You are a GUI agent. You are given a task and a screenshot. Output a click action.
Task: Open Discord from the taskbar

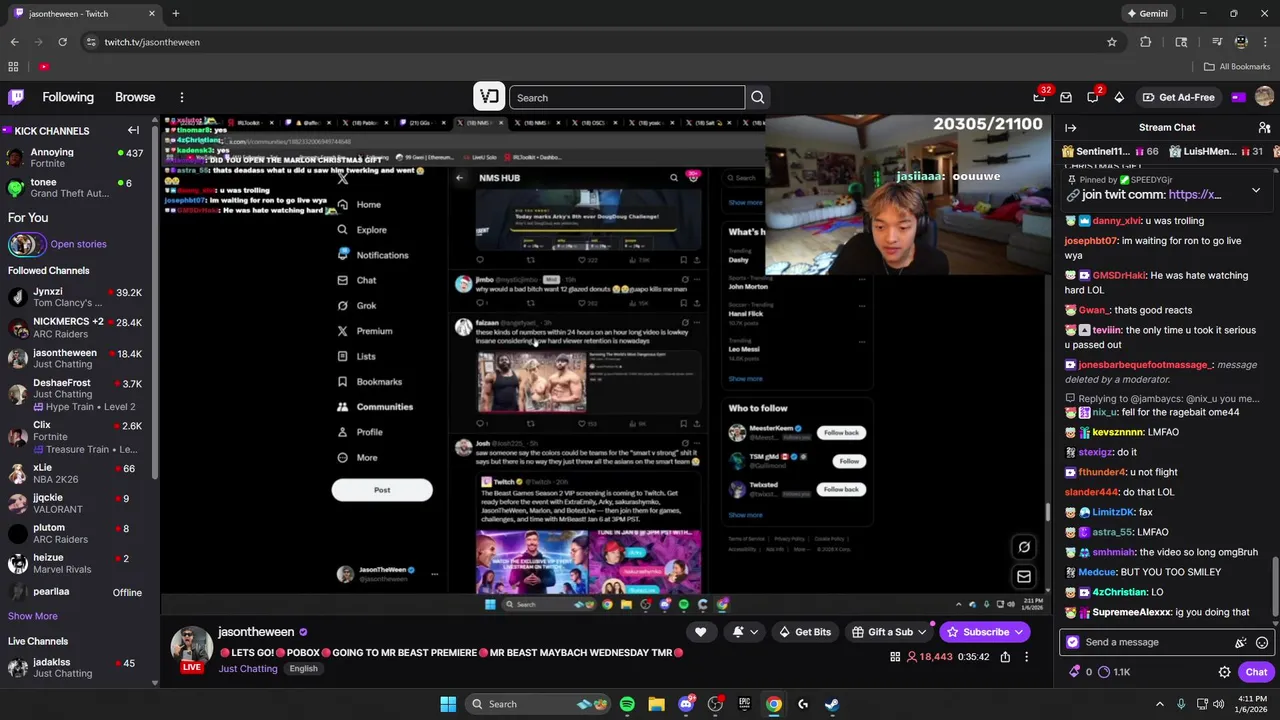coord(686,704)
